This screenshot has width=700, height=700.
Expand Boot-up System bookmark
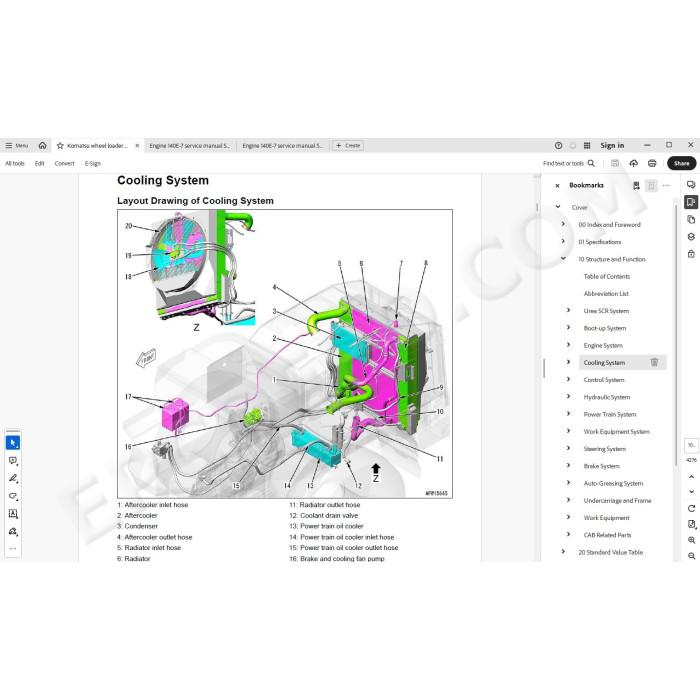tap(568, 328)
